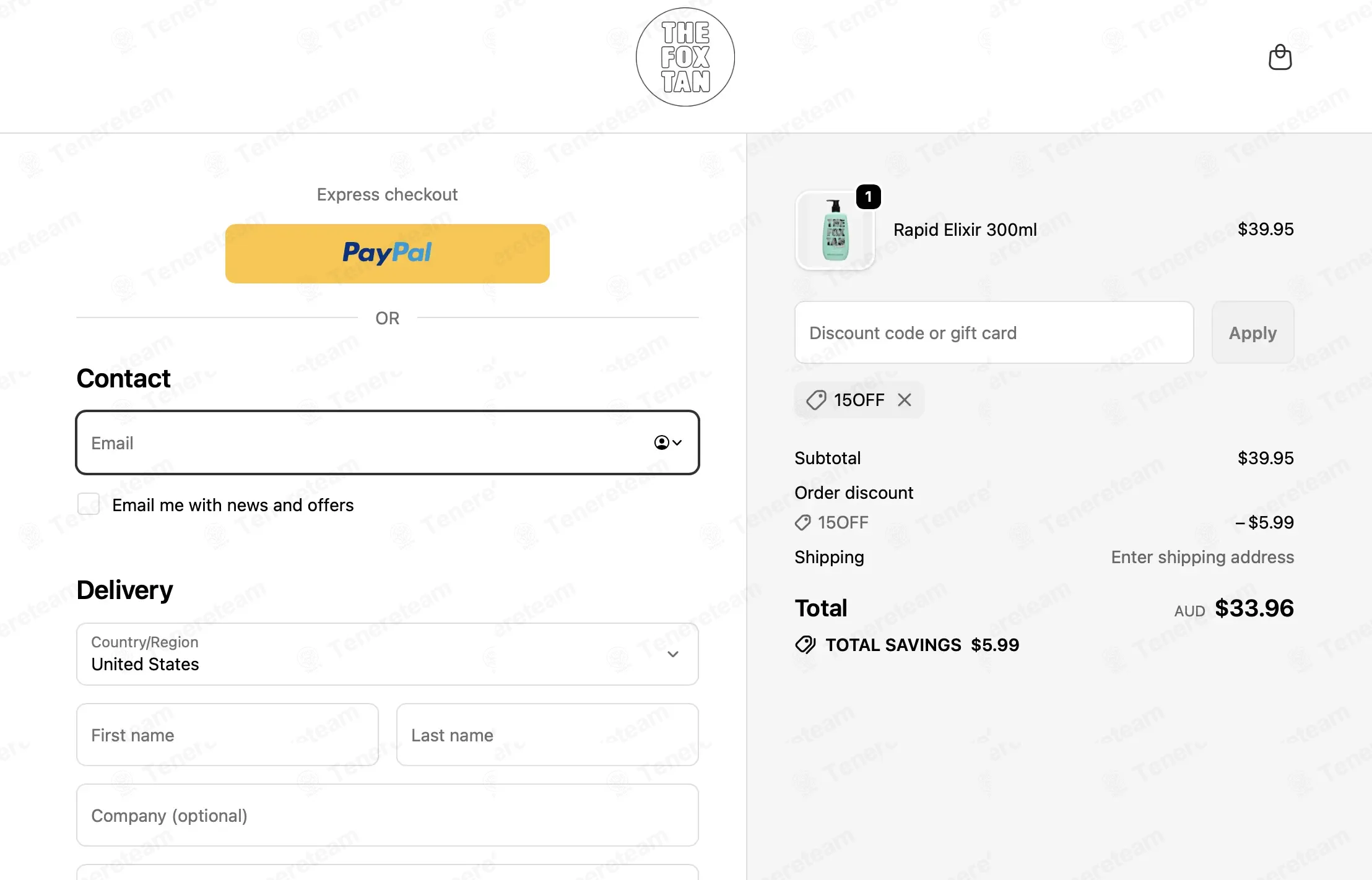Click The Fox Tan logo
Viewport: 1372px width, 880px height.
coord(685,57)
